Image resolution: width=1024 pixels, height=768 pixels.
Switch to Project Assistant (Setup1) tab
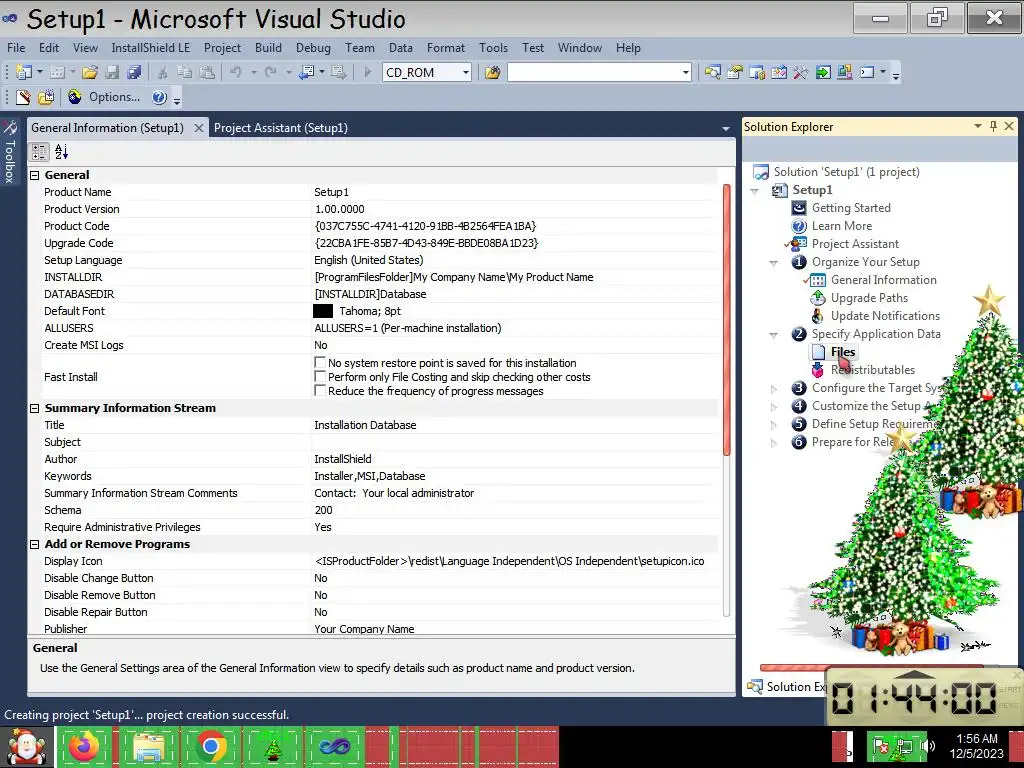tap(281, 128)
